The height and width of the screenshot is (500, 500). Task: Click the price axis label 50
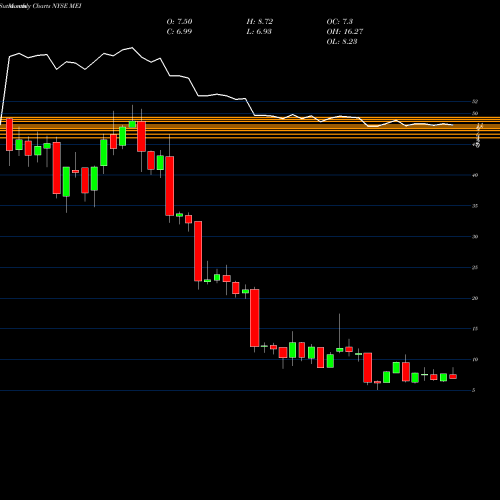[x=475, y=114]
